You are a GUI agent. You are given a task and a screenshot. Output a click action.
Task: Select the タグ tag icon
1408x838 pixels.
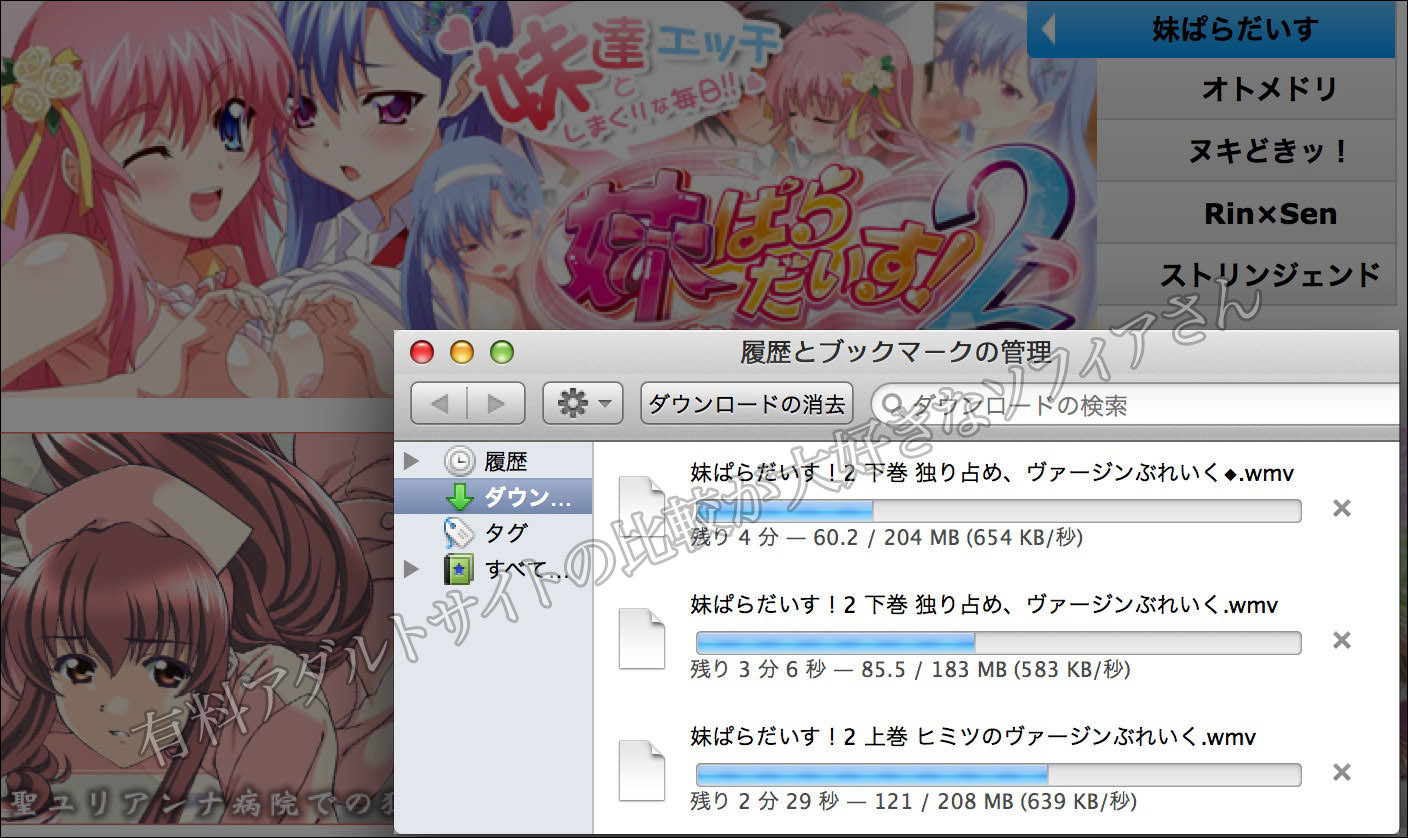459,533
